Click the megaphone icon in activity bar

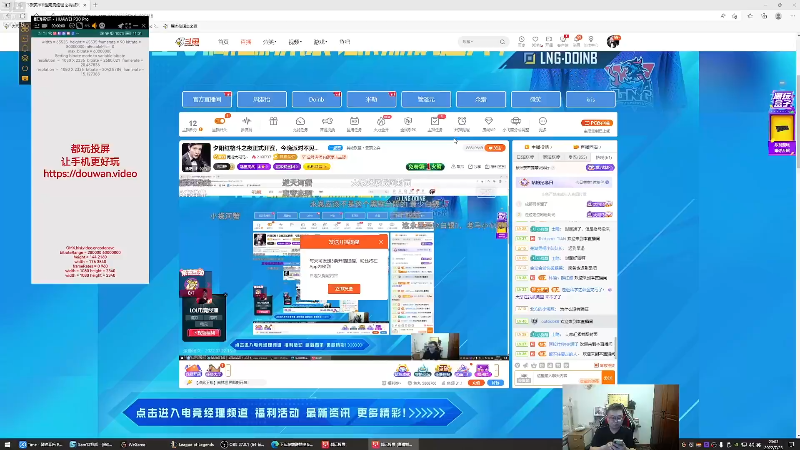pos(327,121)
